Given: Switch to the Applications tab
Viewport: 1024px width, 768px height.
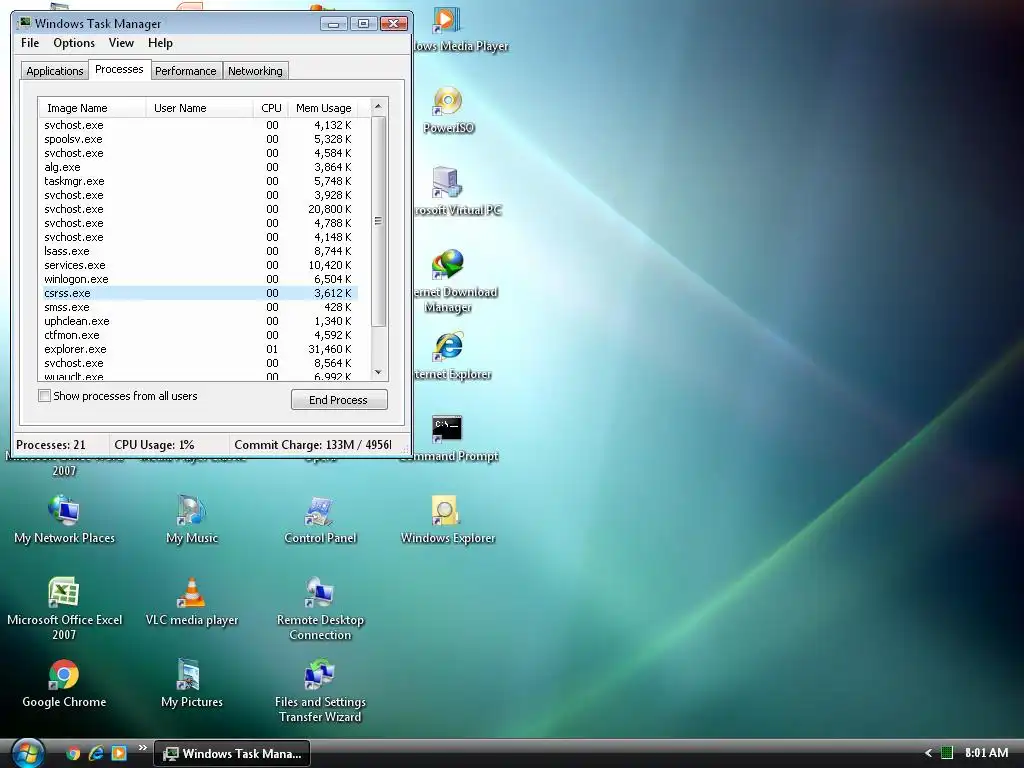Looking at the screenshot, I should click(55, 71).
